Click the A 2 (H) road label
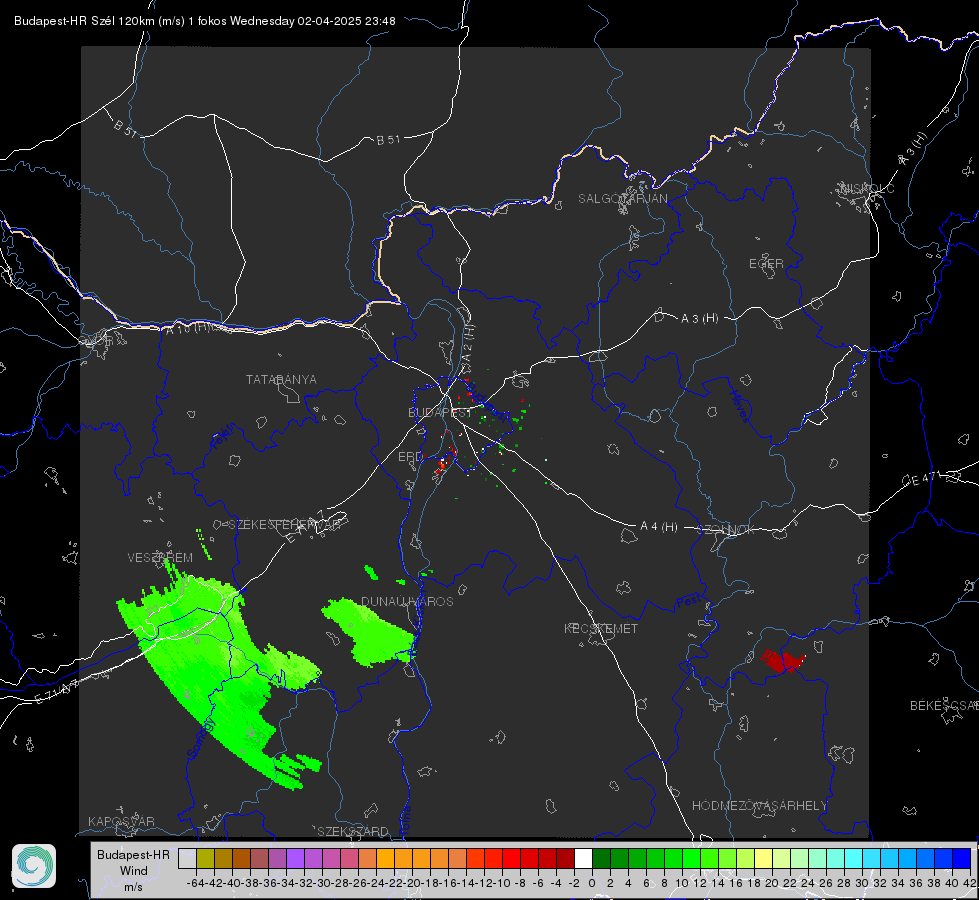This screenshot has width=979, height=900. click(x=468, y=345)
